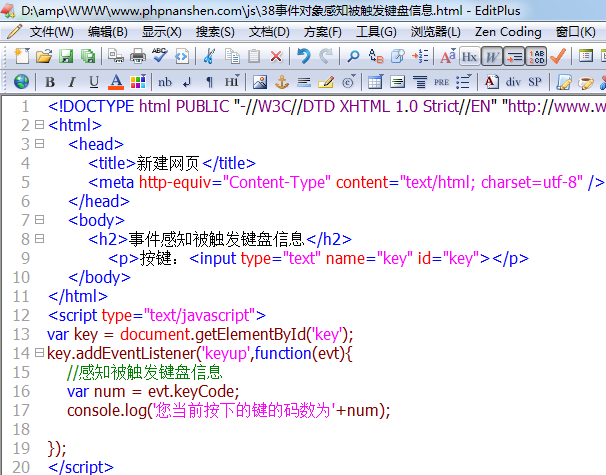Collapse the body fold on line 7
This screenshot has width=606, height=475.
coord(39,220)
